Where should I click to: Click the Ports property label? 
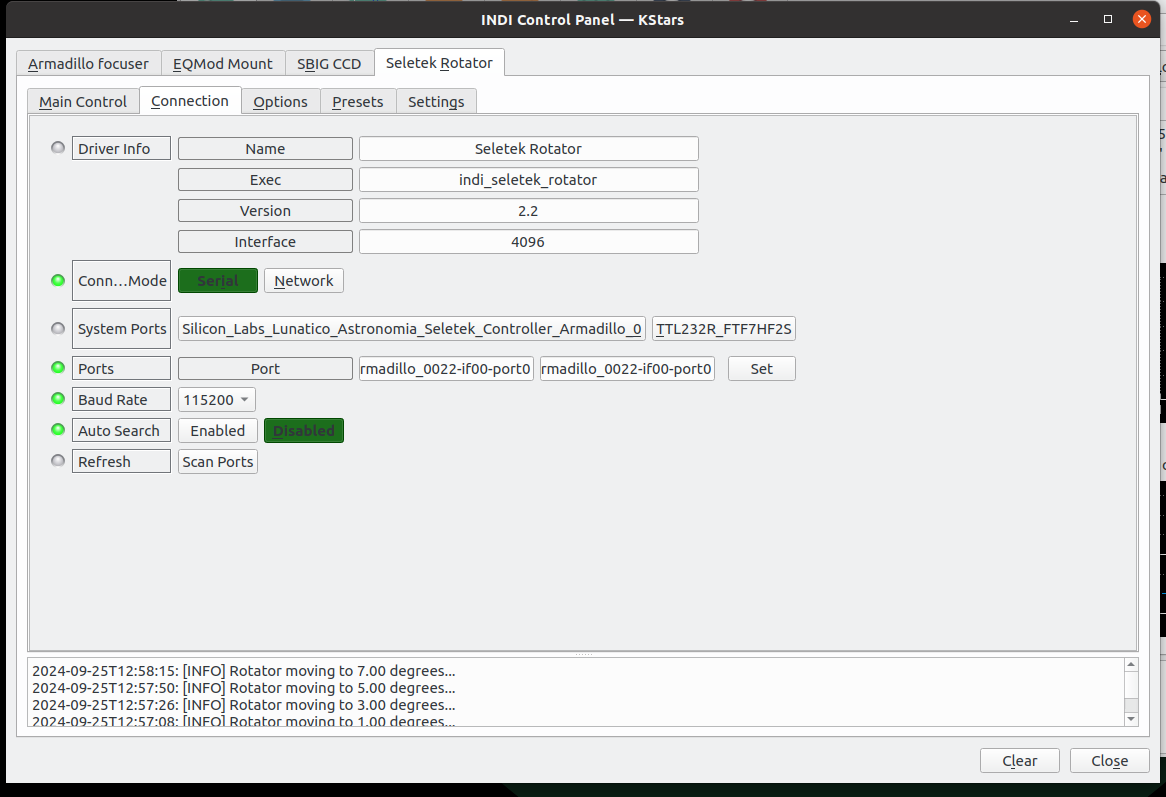click(121, 369)
